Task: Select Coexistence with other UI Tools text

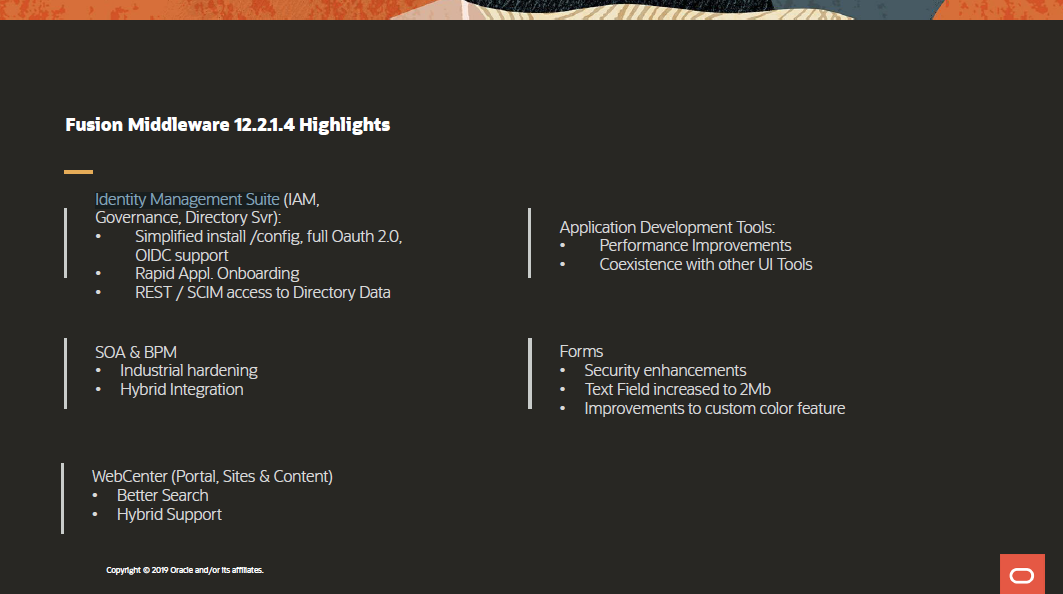Action: point(705,264)
